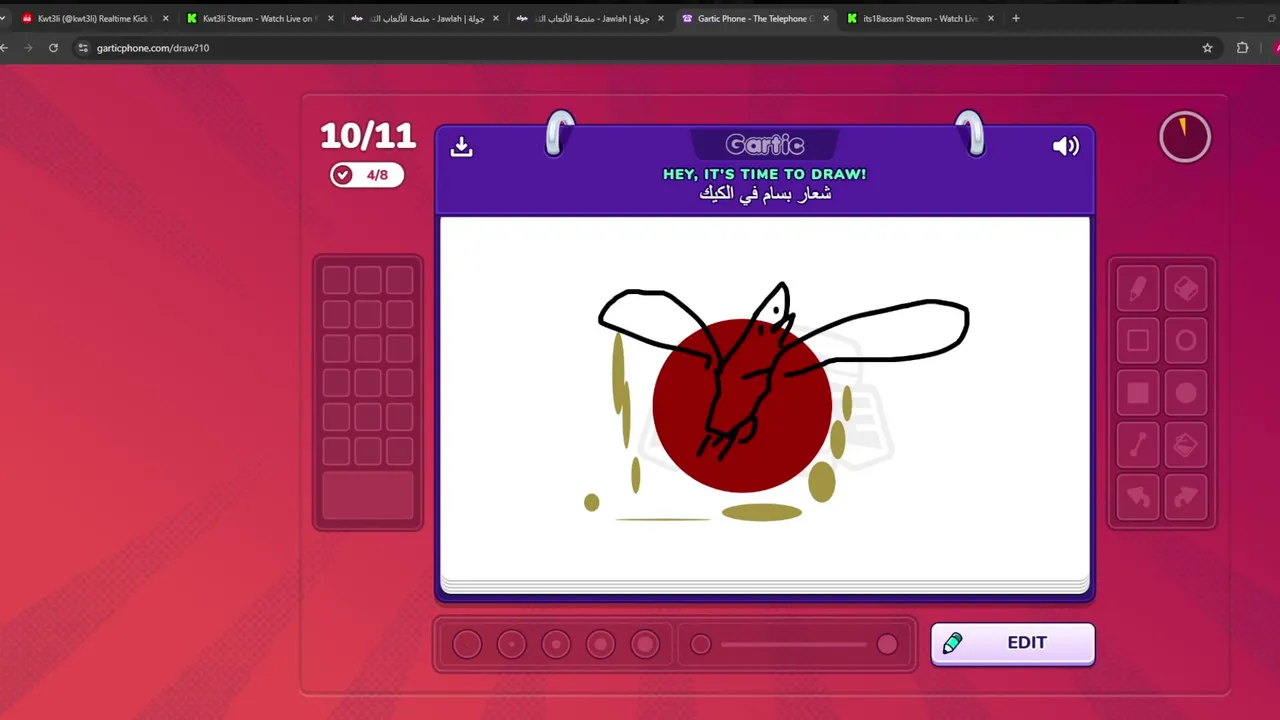Select the smallest brush size

[467, 645]
